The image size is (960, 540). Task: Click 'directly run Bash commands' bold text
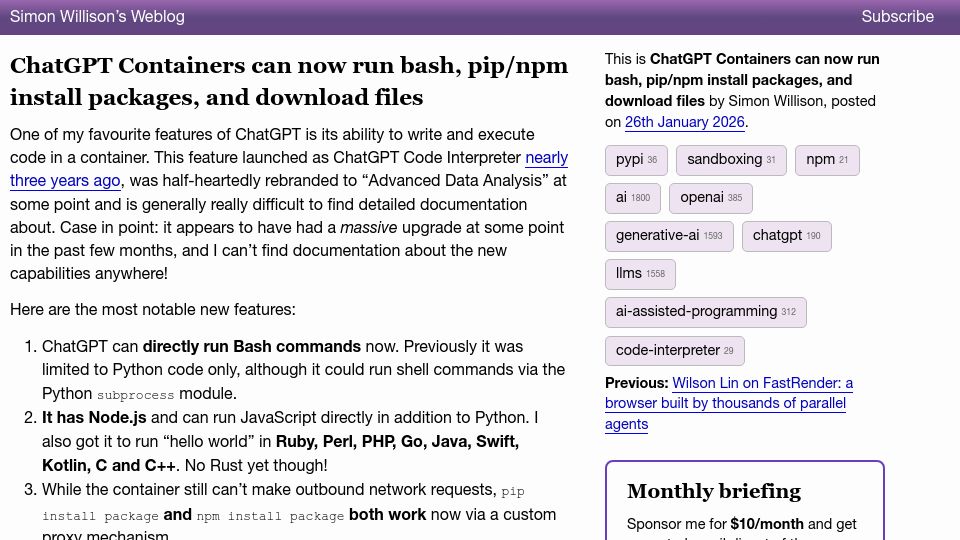252,347
